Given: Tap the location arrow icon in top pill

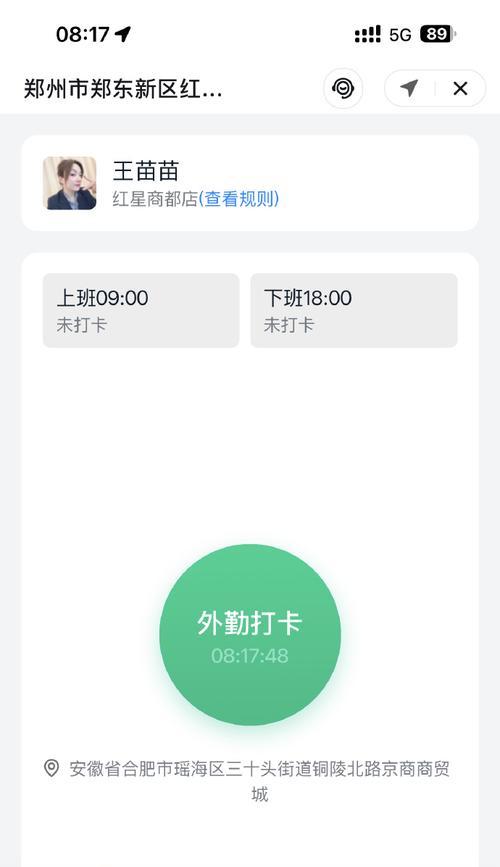Looking at the screenshot, I should (x=409, y=88).
